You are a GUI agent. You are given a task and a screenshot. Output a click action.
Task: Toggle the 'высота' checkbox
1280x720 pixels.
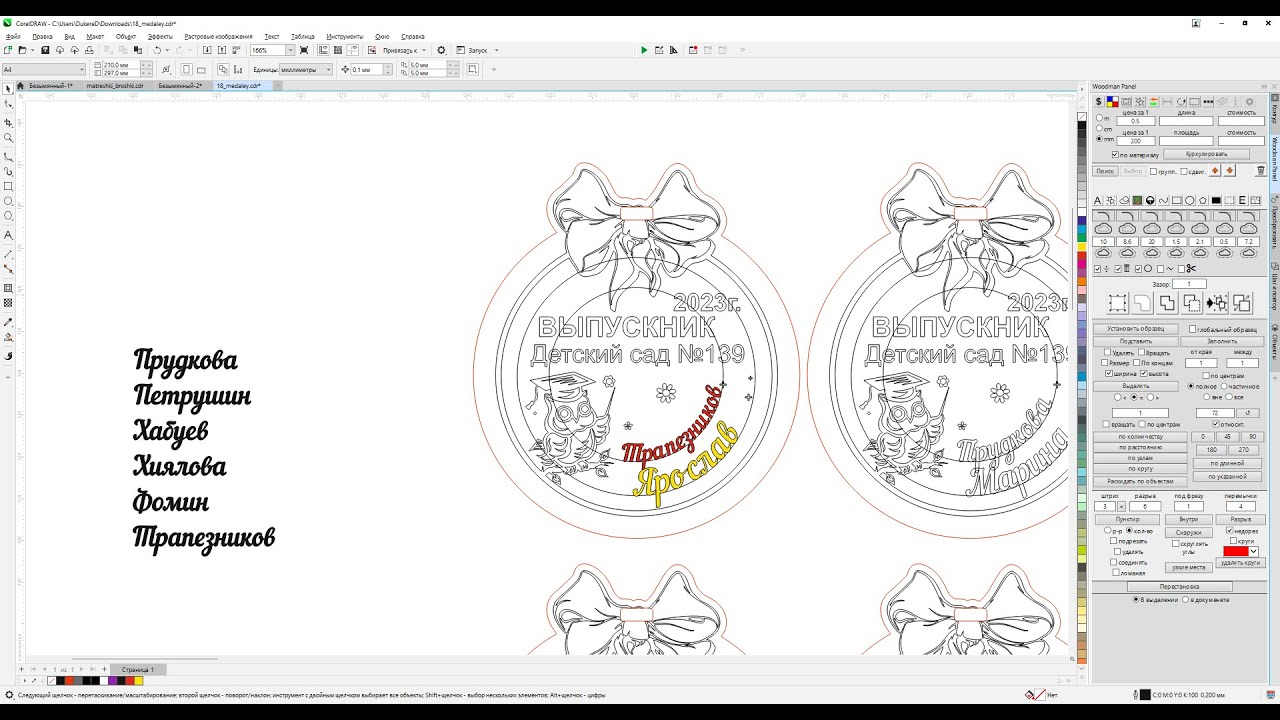pyautogui.click(x=1144, y=374)
